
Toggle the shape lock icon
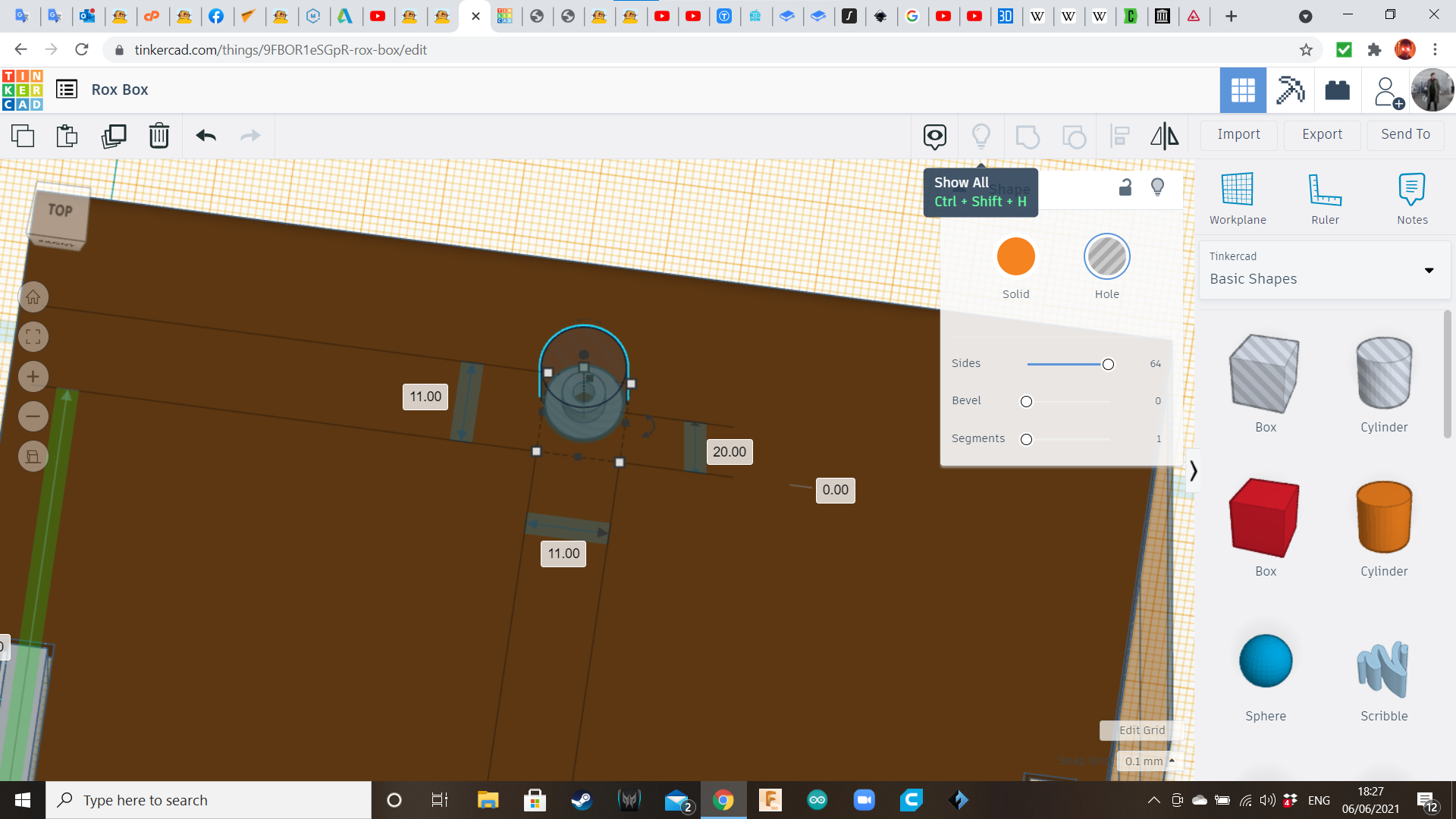(x=1125, y=187)
